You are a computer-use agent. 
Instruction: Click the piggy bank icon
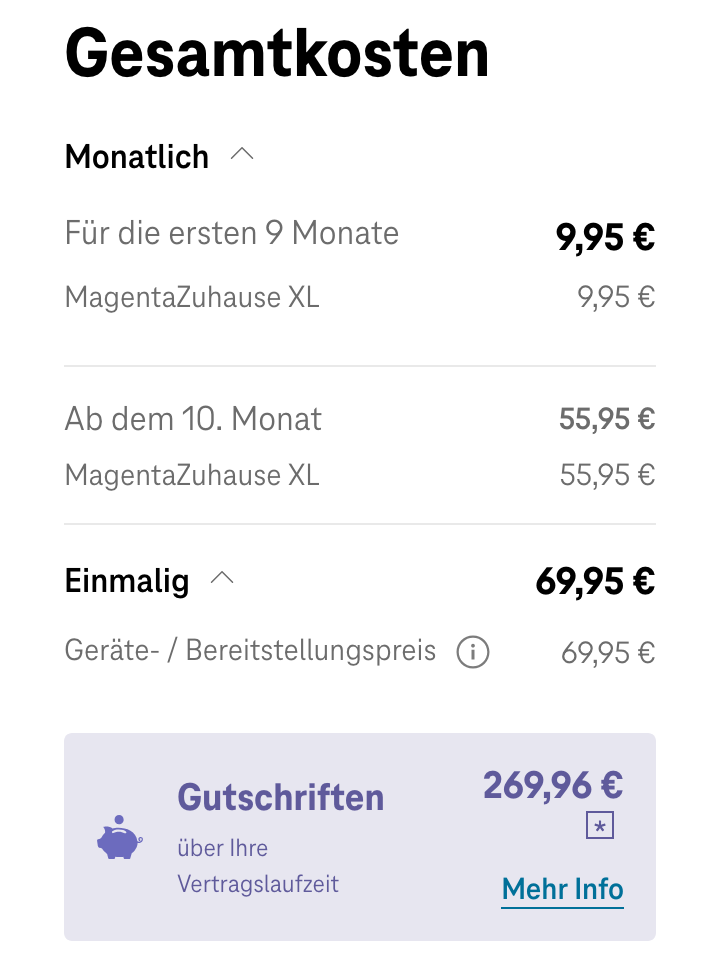coord(119,838)
